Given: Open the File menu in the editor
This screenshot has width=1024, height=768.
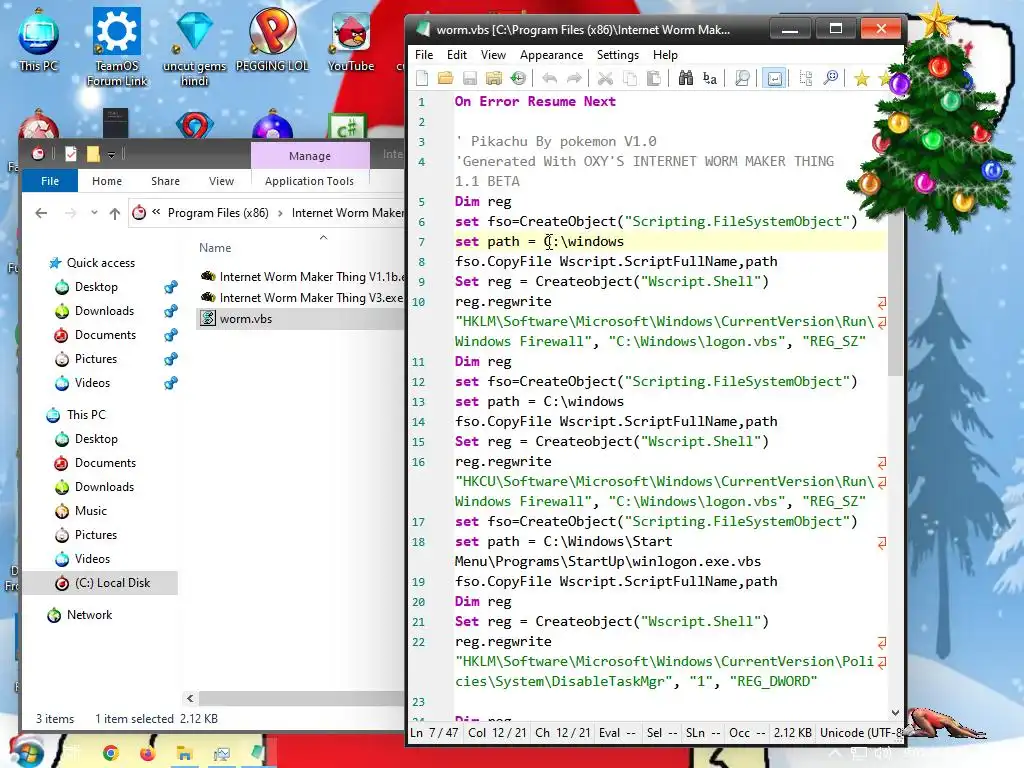Looking at the screenshot, I should point(424,55).
